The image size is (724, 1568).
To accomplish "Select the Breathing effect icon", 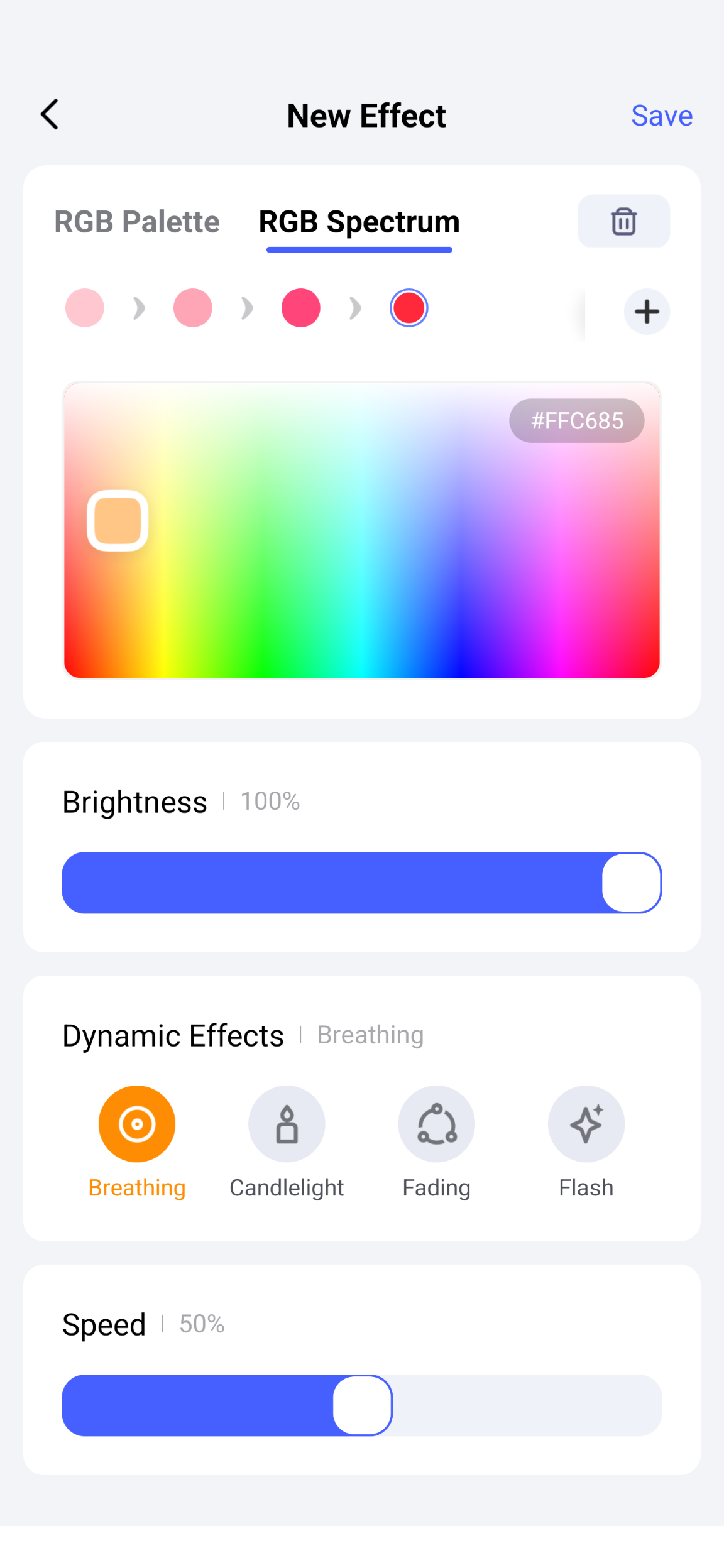I will pos(137,1124).
